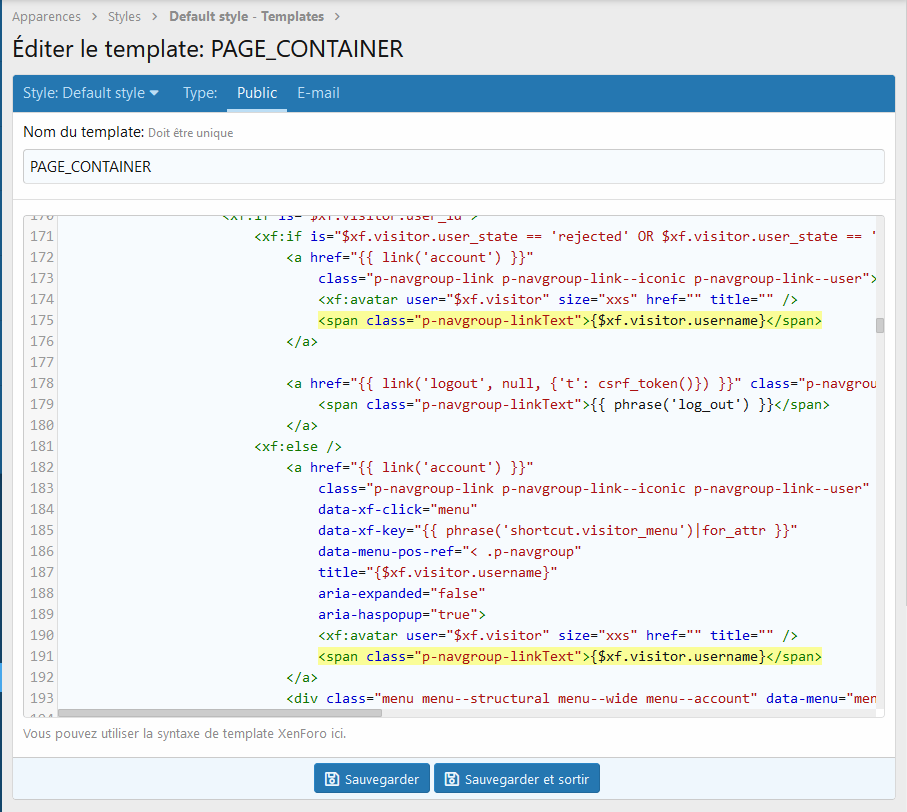
Task: Click the "Nom du template:" label
Action: (83, 132)
